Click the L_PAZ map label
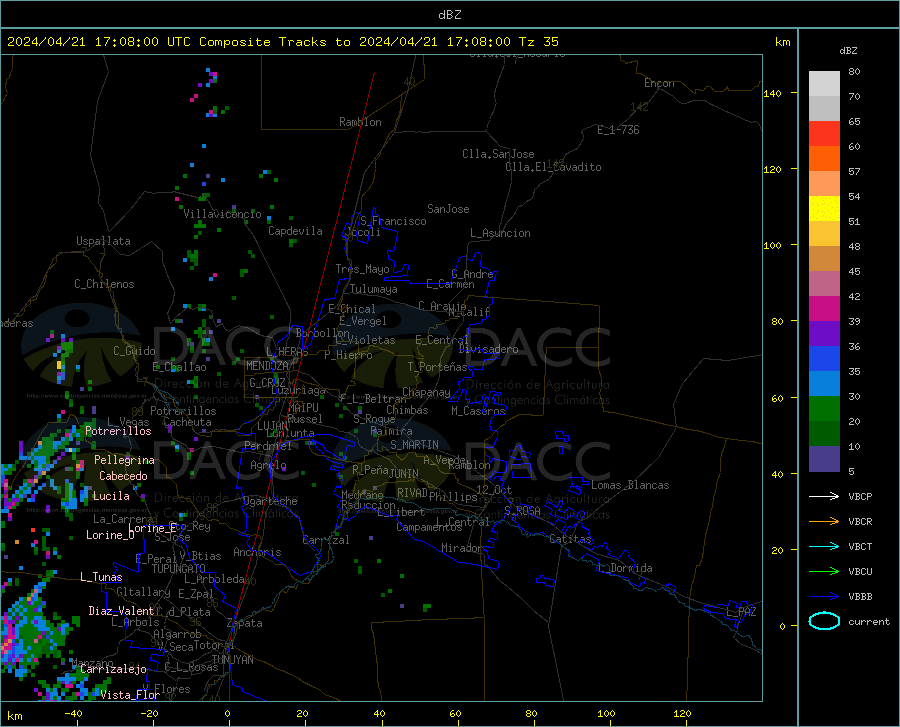Screen dimensions: 900x727 (x=741, y=612)
